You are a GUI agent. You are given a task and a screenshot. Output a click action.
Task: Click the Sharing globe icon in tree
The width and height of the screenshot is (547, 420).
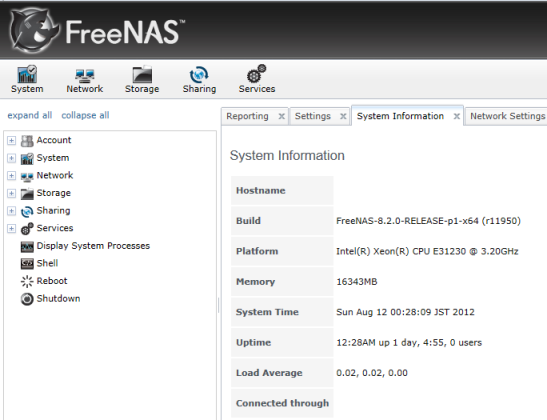[27, 211]
